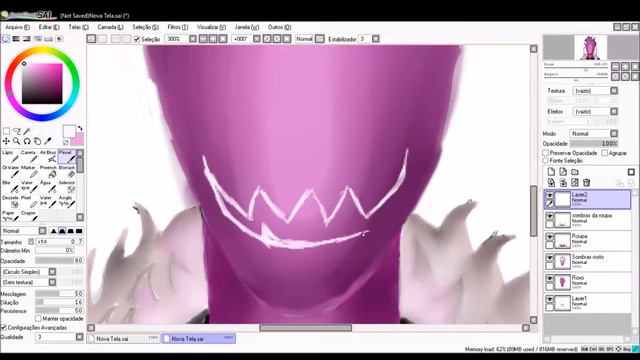
Task: Select the Fonte Seleção radio option
Action: (546, 161)
